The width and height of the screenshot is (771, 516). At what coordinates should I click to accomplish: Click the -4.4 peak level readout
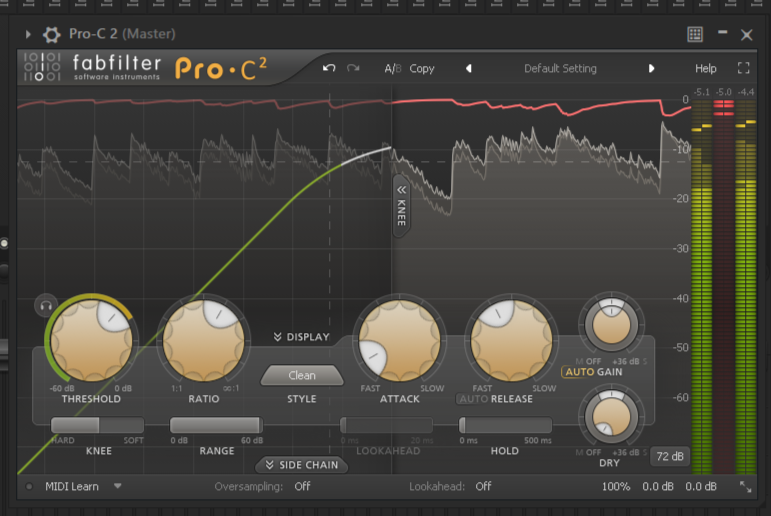coord(746,92)
